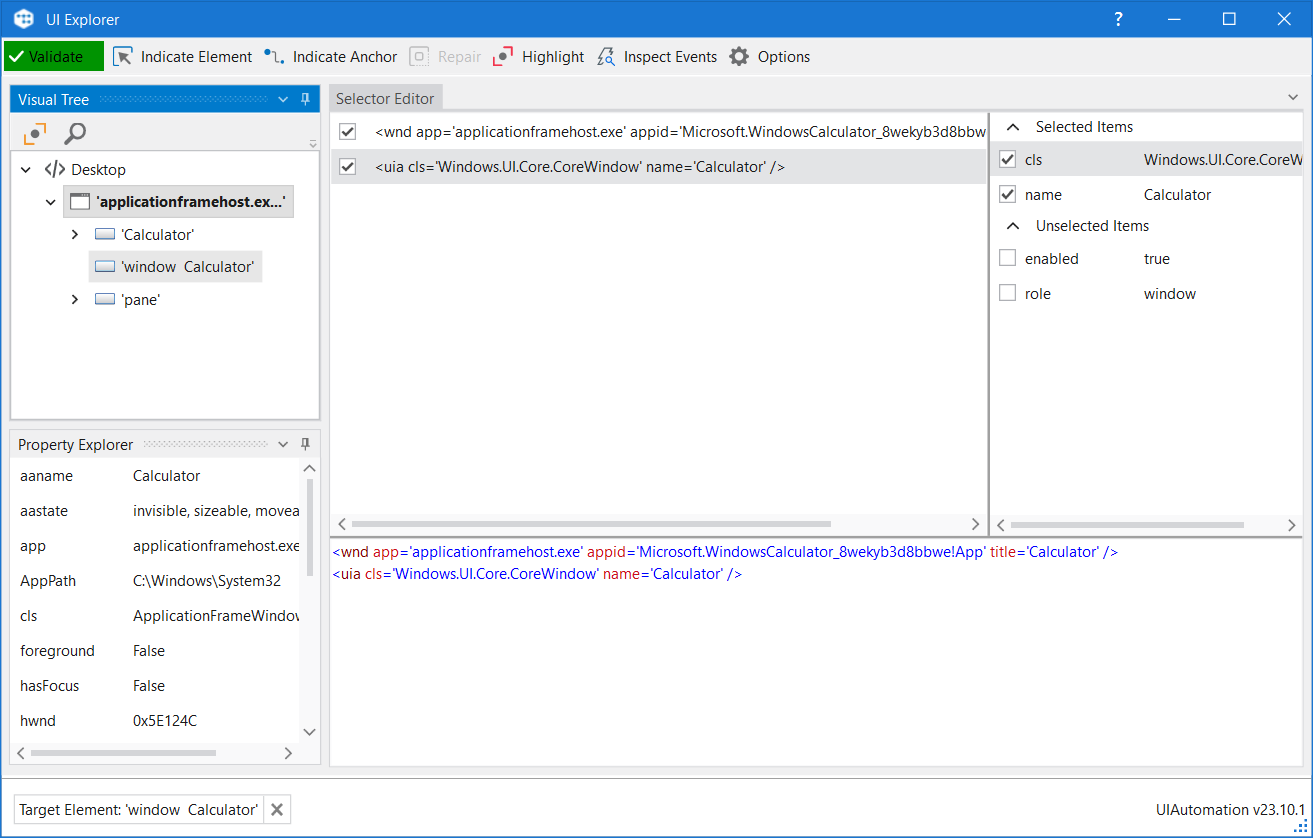Clear the Target Element with the X

(x=276, y=809)
